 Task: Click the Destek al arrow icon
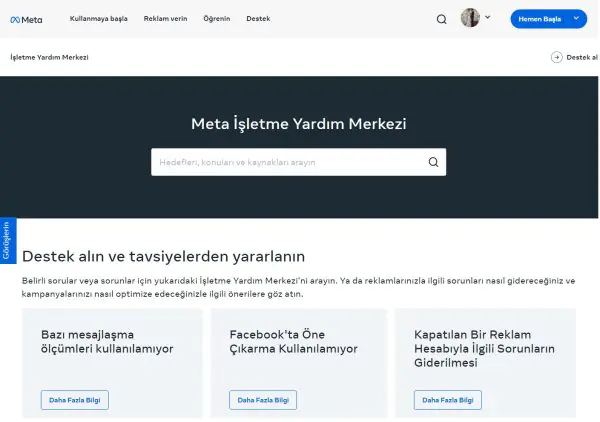(556, 57)
